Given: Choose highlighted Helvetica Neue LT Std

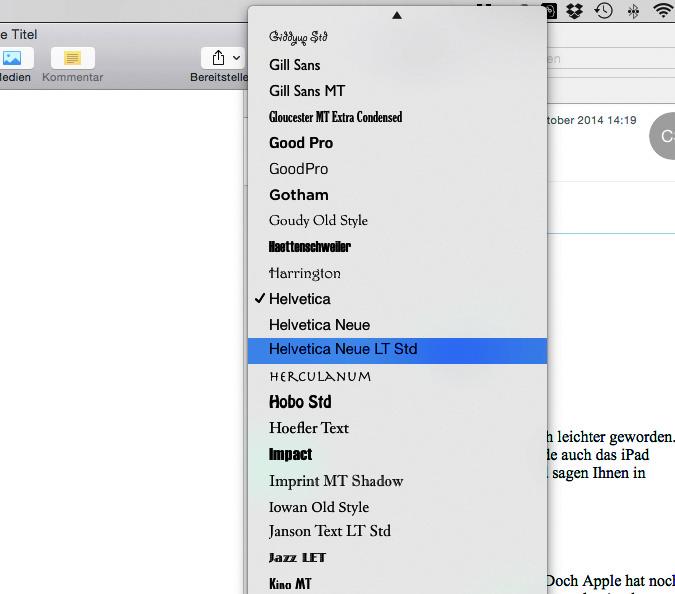Looking at the screenshot, I should coord(397,350).
